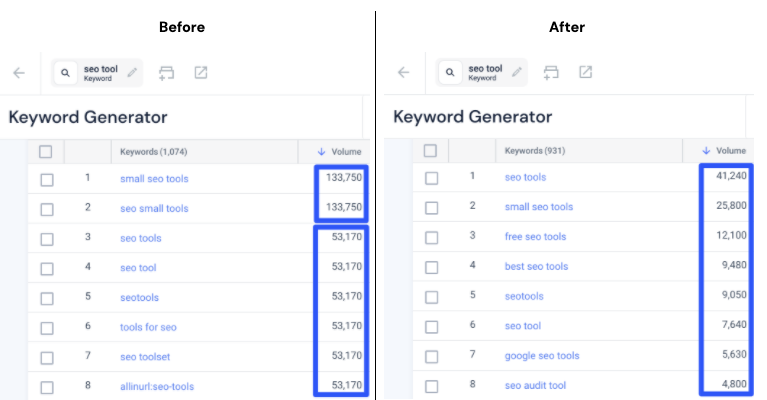This screenshot has height=400, width=767.
Task: Open the 'seo audit tool' keyword link
Action: click(x=535, y=385)
